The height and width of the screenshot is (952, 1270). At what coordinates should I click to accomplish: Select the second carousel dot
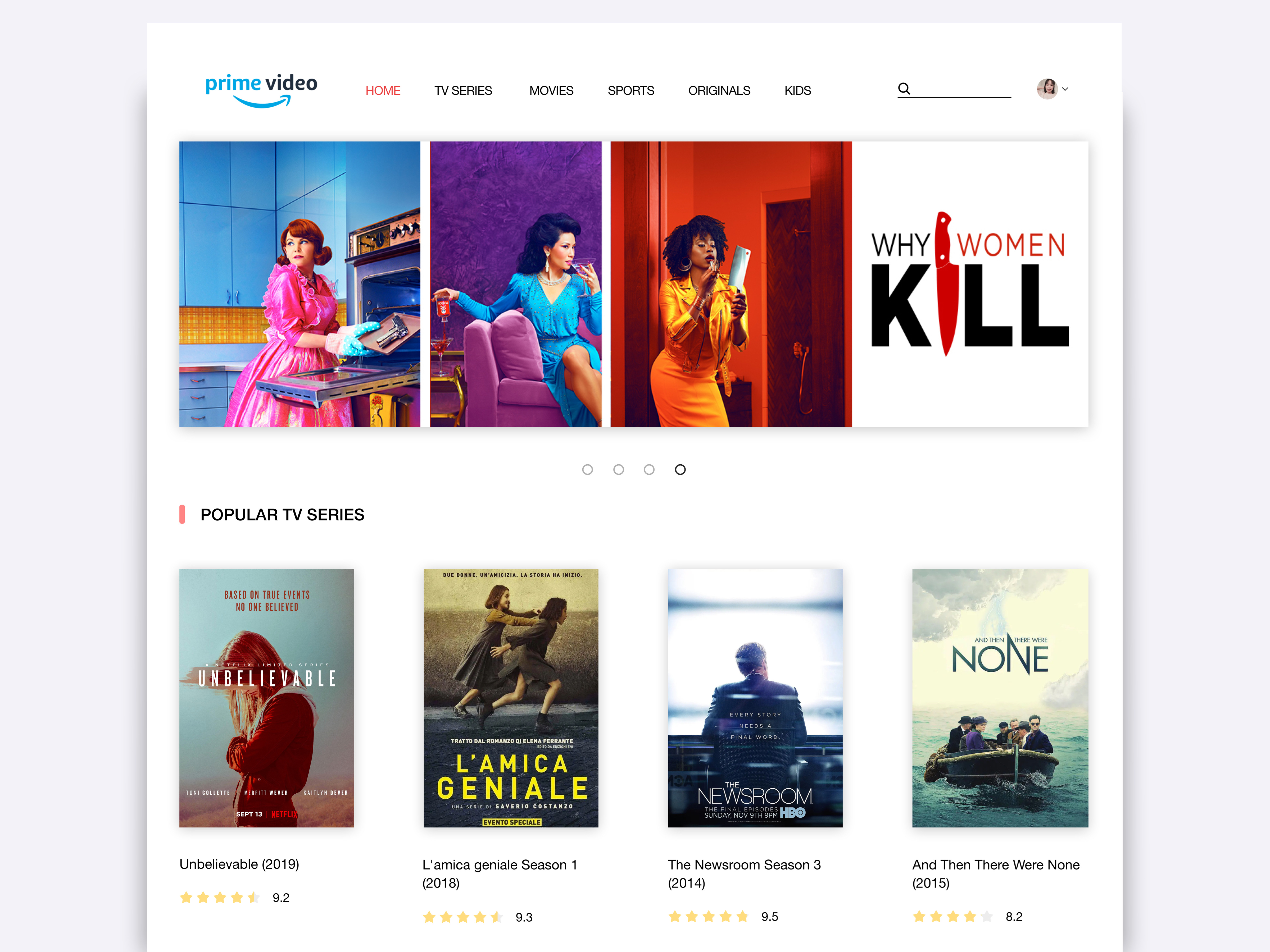618,469
